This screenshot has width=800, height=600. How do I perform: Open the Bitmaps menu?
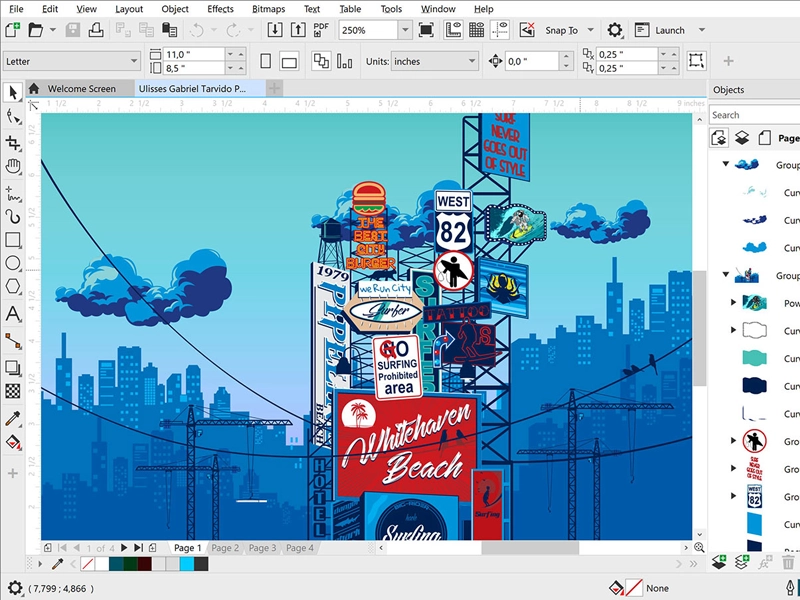click(268, 9)
